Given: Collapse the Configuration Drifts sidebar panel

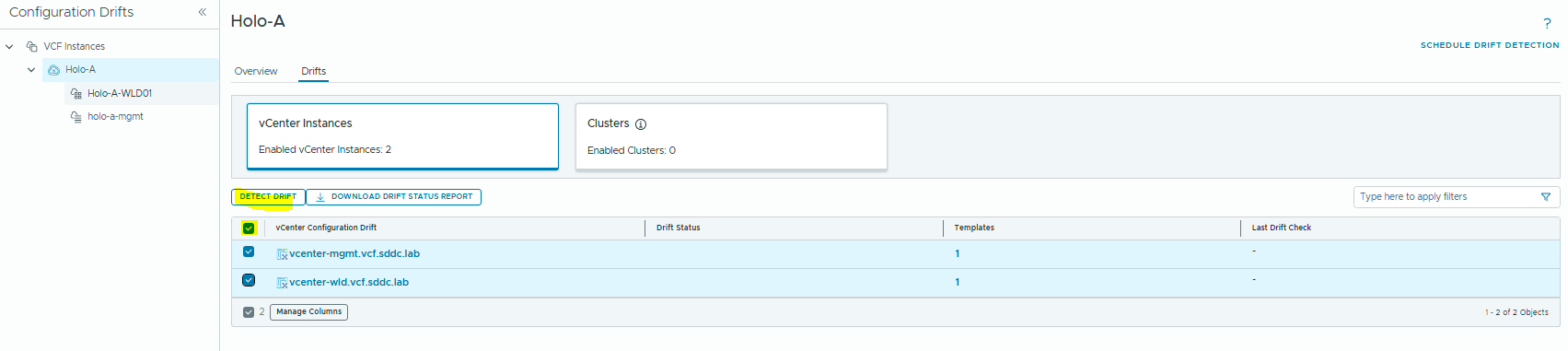Looking at the screenshot, I should [x=203, y=12].
